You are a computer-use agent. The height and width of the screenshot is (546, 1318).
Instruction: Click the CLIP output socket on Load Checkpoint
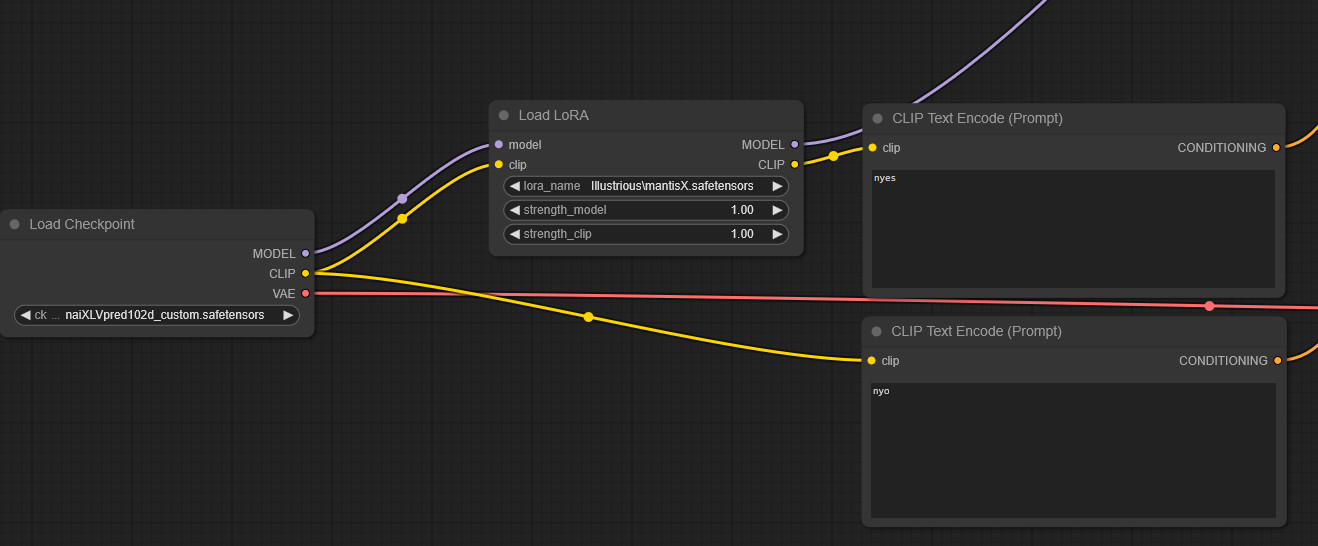(305, 273)
